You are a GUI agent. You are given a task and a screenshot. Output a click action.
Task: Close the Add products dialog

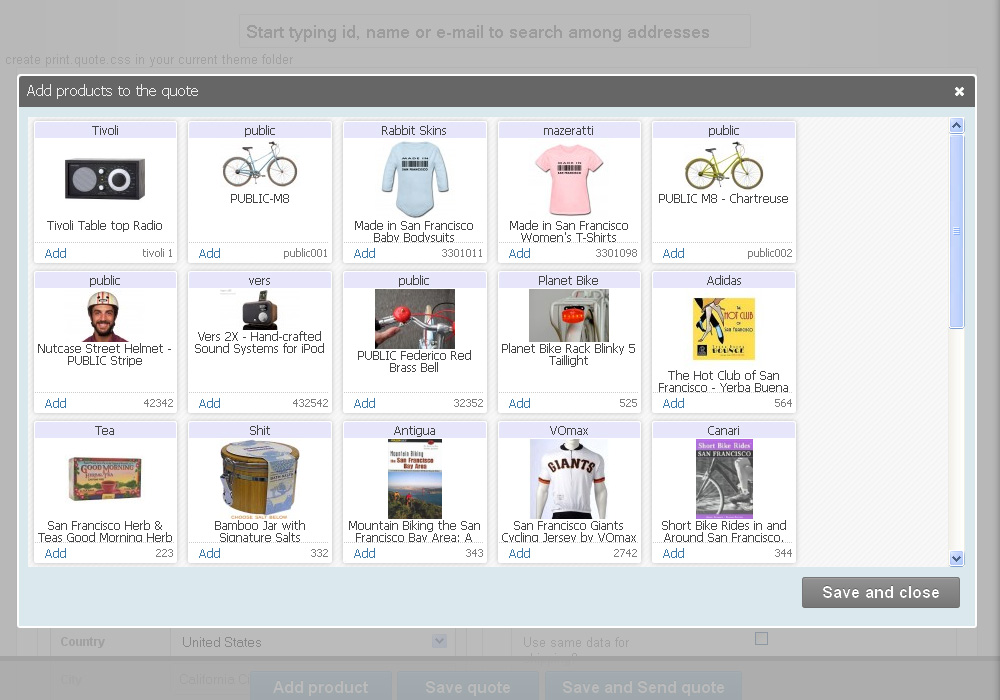(x=959, y=92)
